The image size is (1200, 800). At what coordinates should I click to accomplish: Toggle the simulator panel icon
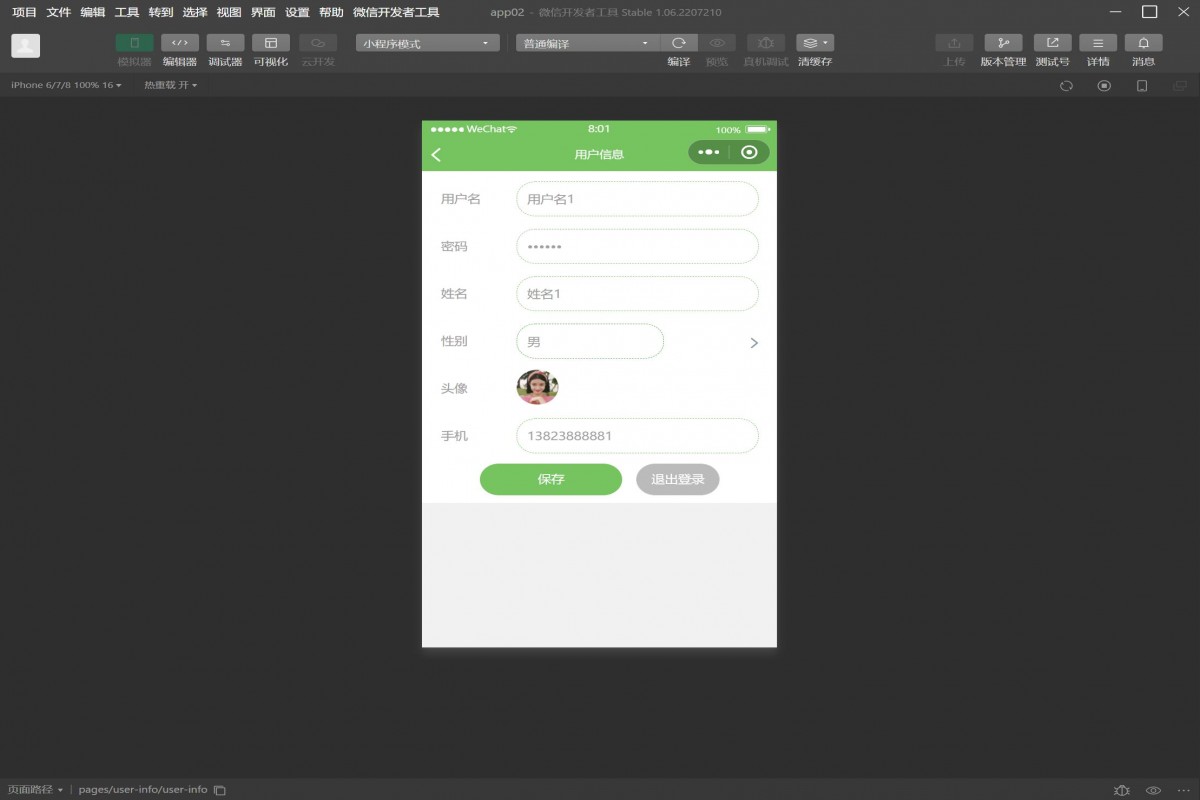[134, 43]
